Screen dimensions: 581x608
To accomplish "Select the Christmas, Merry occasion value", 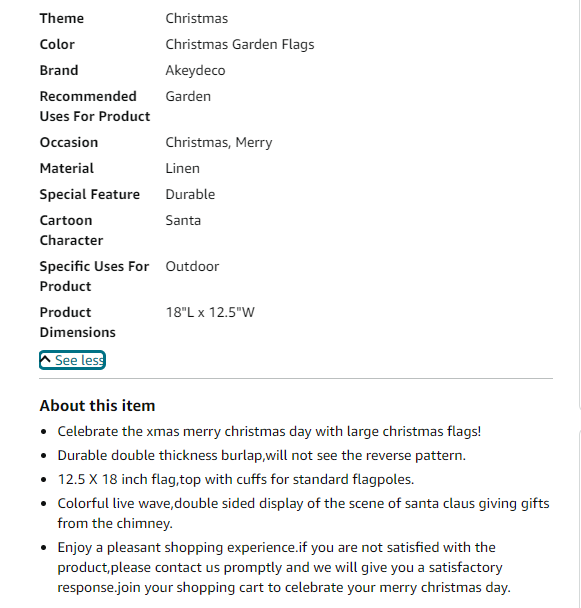I will (219, 143).
